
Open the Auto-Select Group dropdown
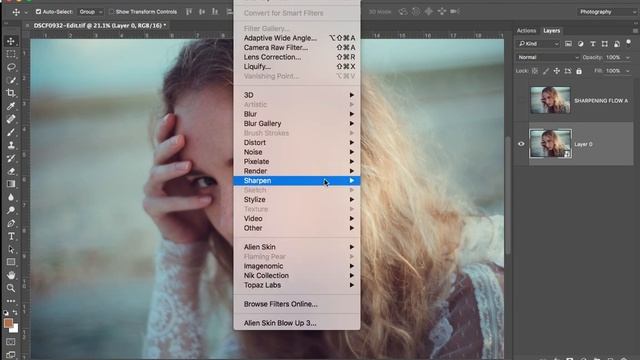coord(91,12)
